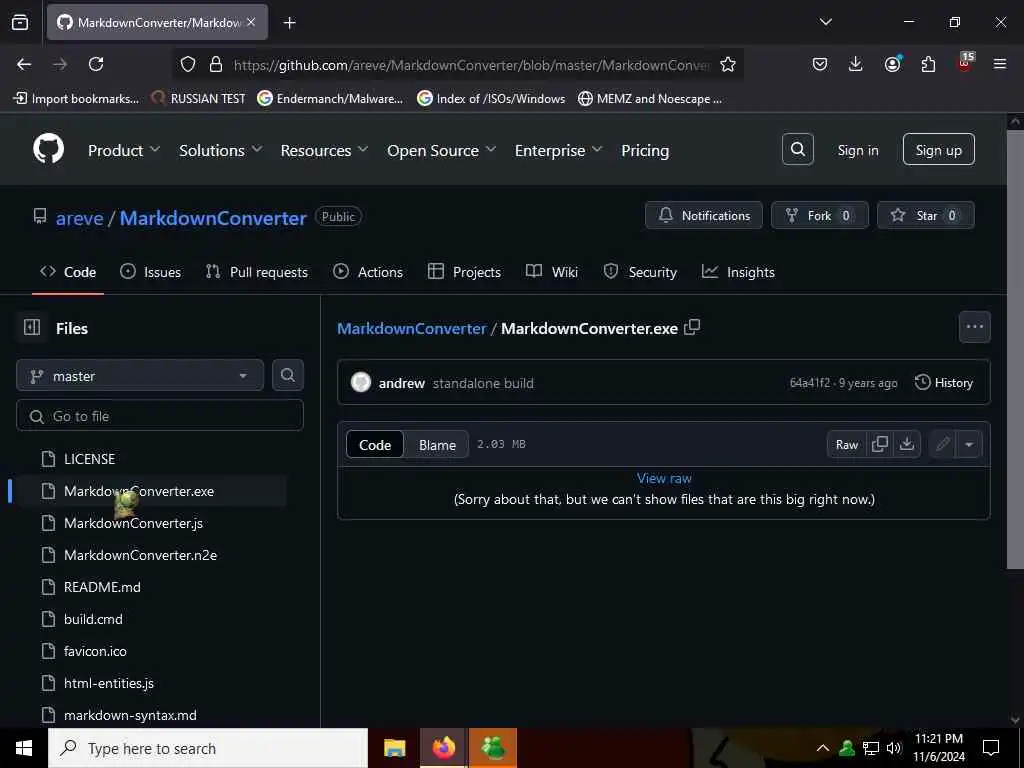
Task: Select the Code view toggle button
Action: click(x=375, y=444)
